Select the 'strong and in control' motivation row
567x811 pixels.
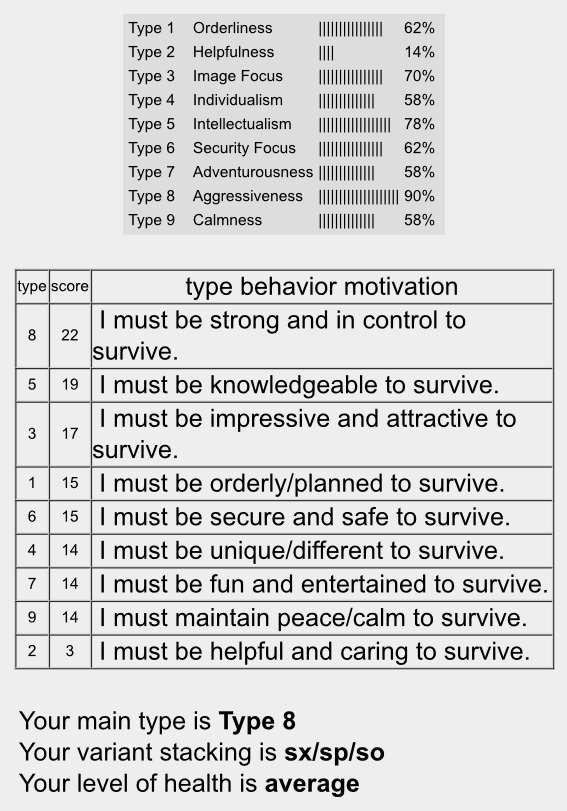[x=285, y=336]
